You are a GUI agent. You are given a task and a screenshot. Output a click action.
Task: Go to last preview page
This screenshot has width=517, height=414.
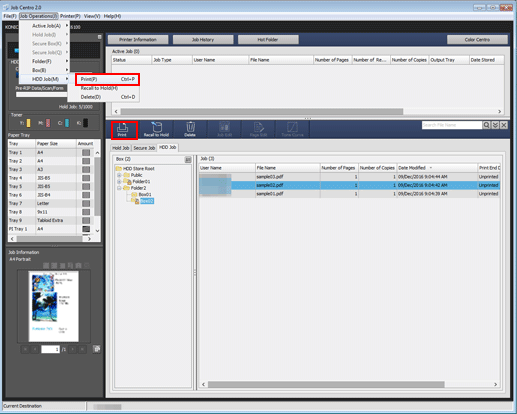(x=82, y=349)
